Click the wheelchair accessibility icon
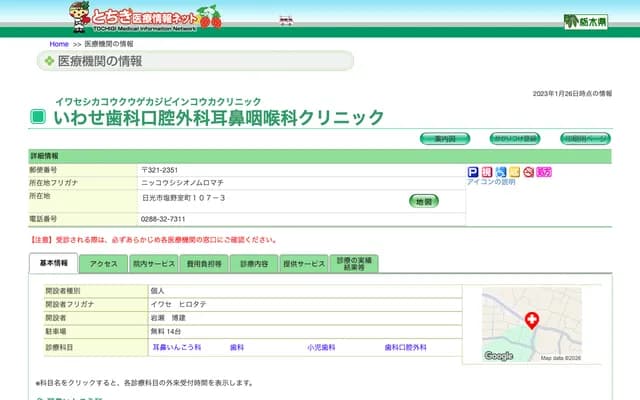This screenshot has width=640, height=400. point(501,172)
